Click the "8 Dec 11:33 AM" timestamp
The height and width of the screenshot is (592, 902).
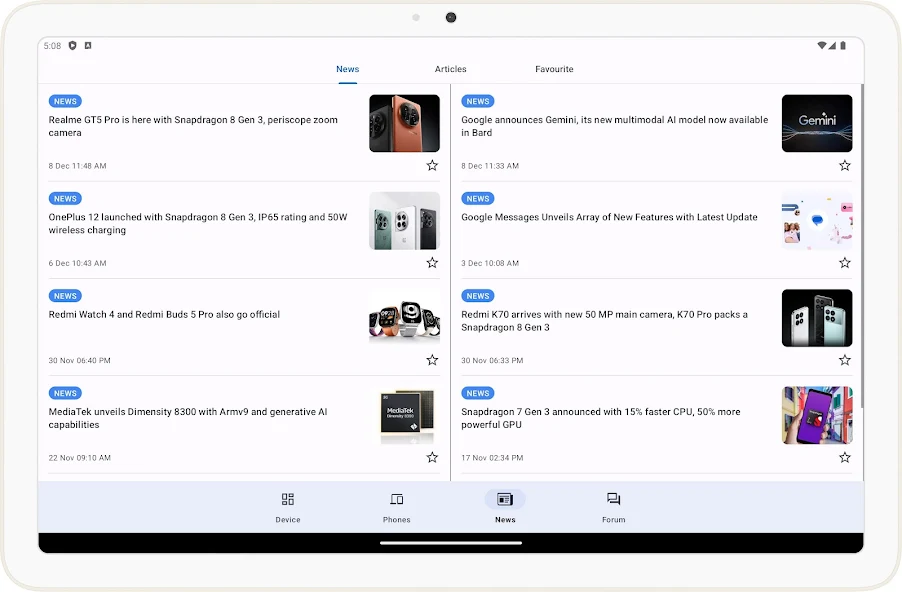pos(490,166)
